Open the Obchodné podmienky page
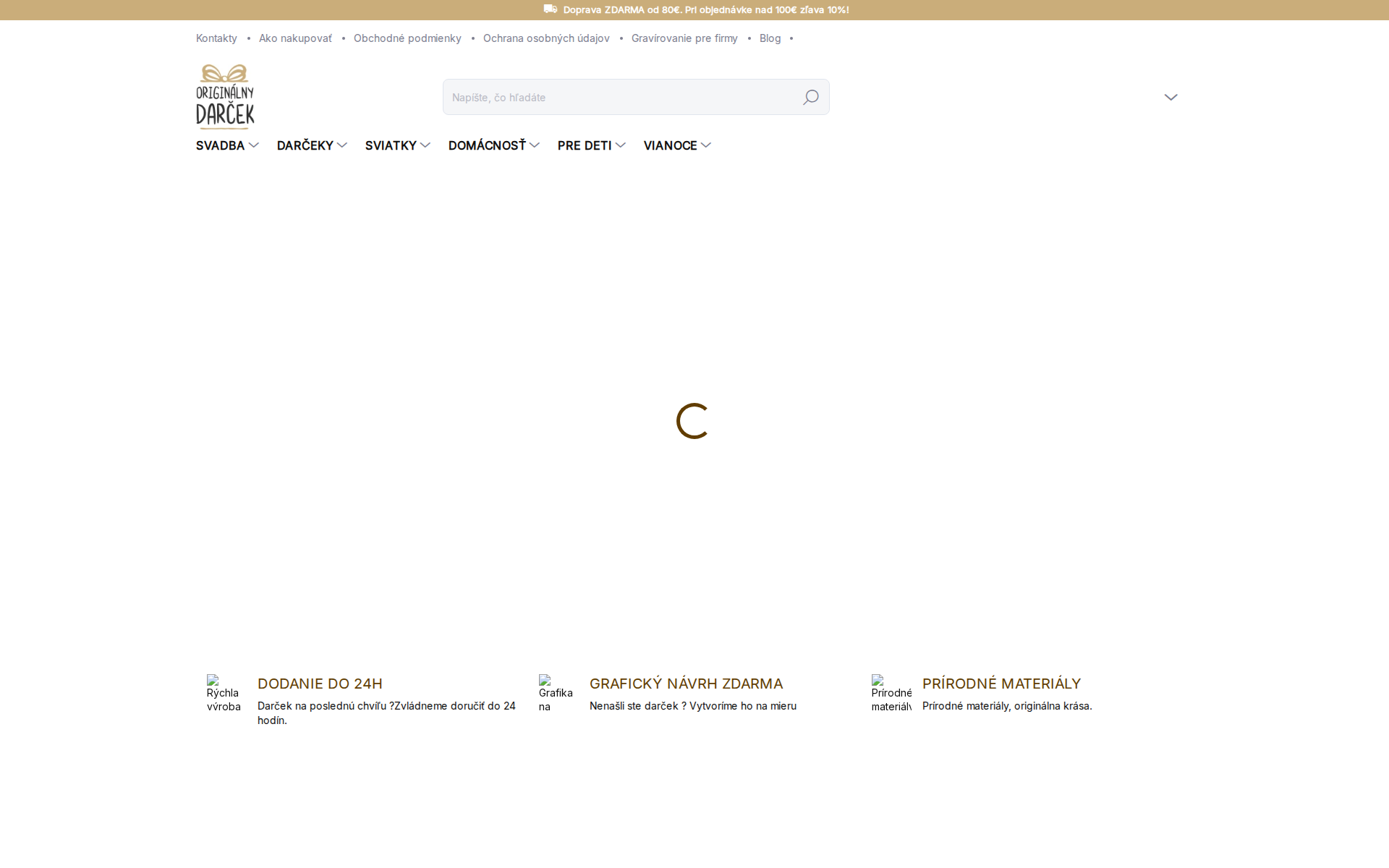Image resolution: width=1389 pixels, height=868 pixels. (x=407, y=38)
